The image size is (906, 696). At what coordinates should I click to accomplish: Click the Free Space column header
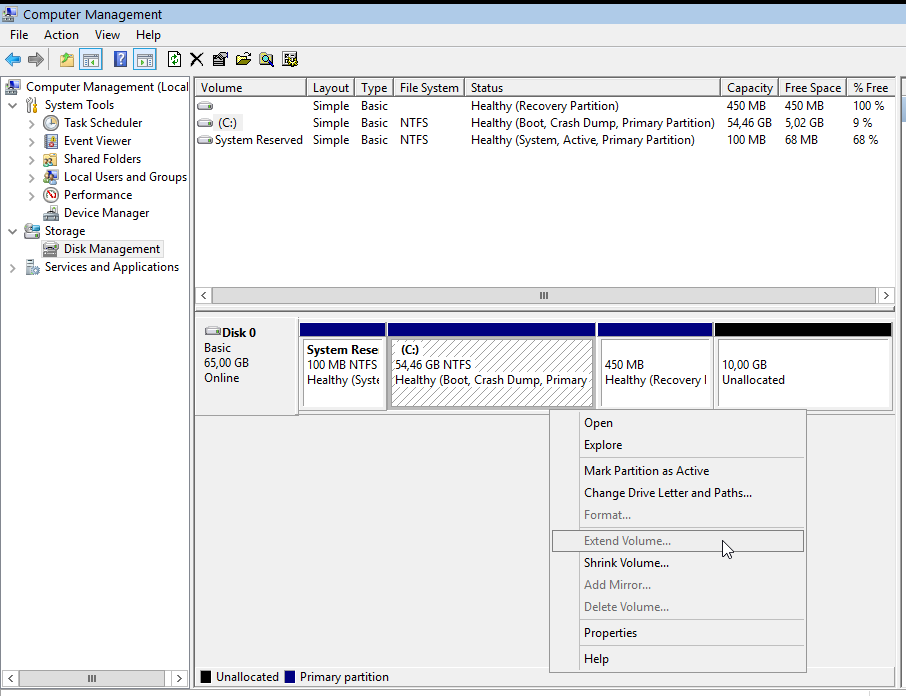tap(812, 88)
